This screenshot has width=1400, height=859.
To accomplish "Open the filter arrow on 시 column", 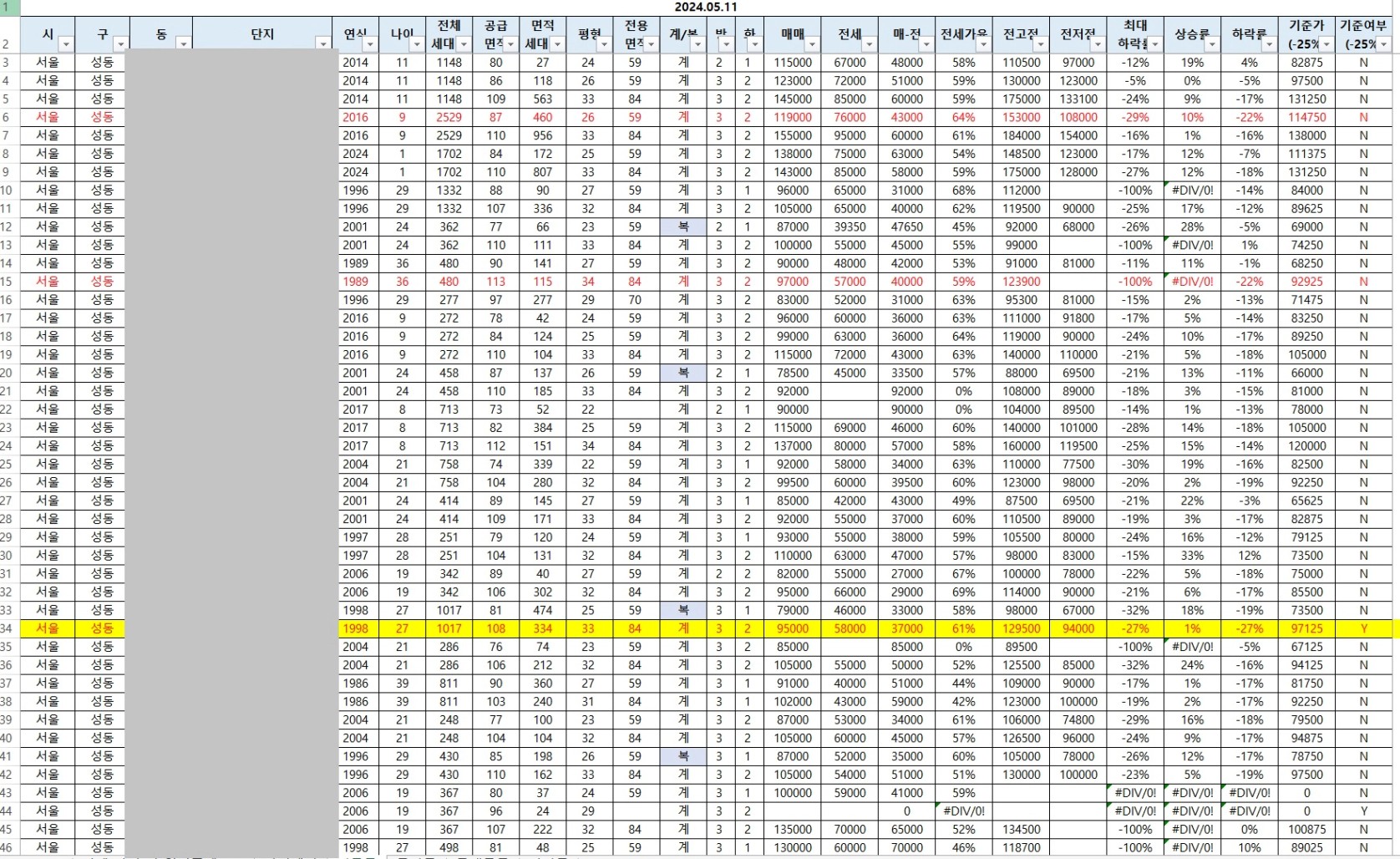I will point(66,43).
